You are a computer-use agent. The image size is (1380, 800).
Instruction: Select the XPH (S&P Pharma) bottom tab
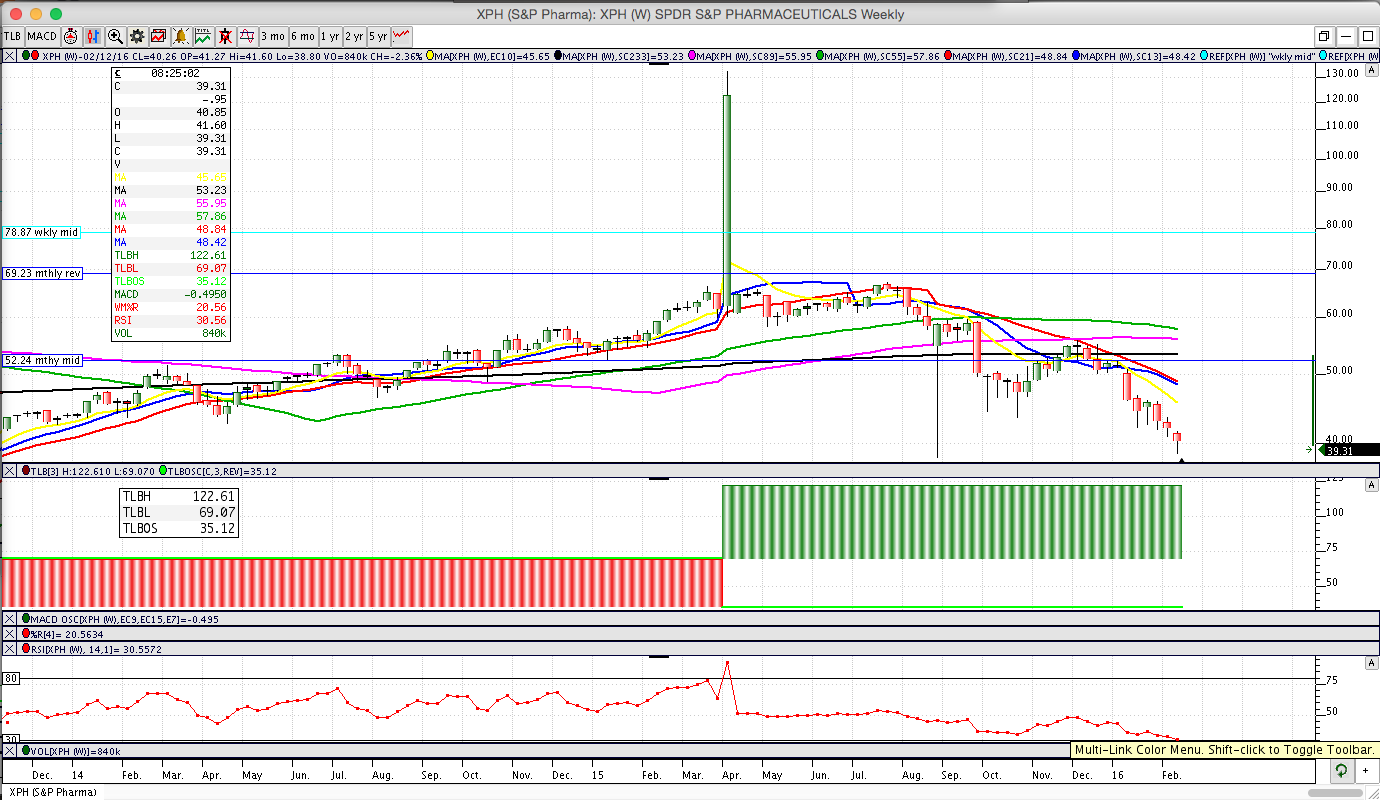(x=51, y=792)
